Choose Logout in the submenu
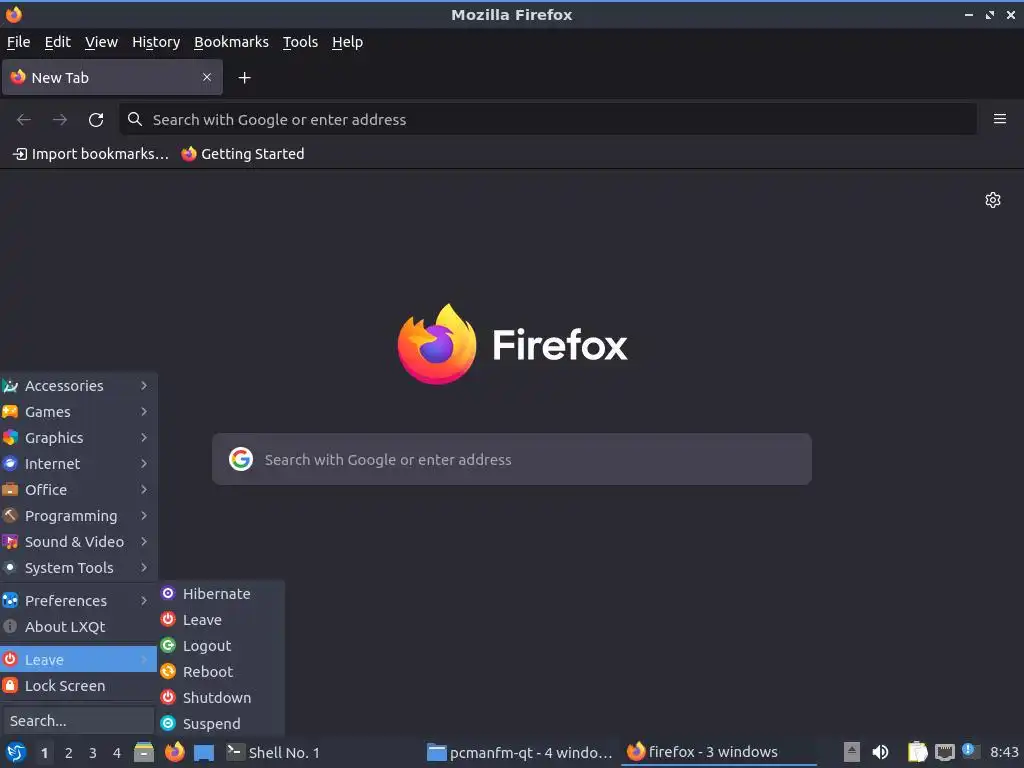Viewport: 1024px width, 768px height. tap(221, 646)
